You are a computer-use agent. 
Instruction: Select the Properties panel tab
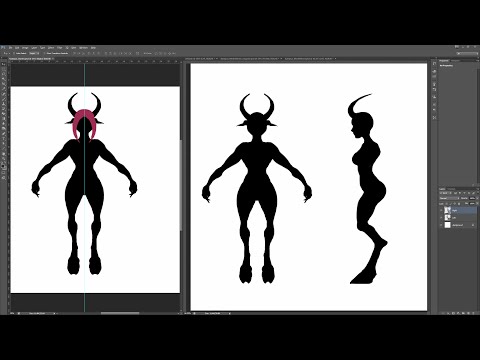(x=444, y=61)
